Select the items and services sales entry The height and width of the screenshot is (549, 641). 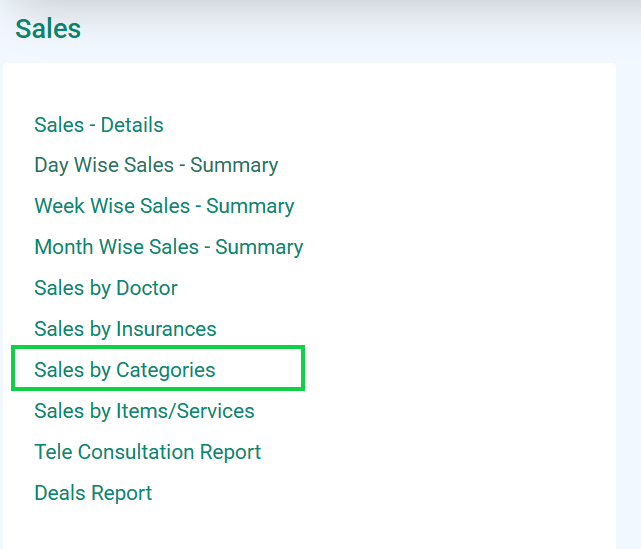144,410
